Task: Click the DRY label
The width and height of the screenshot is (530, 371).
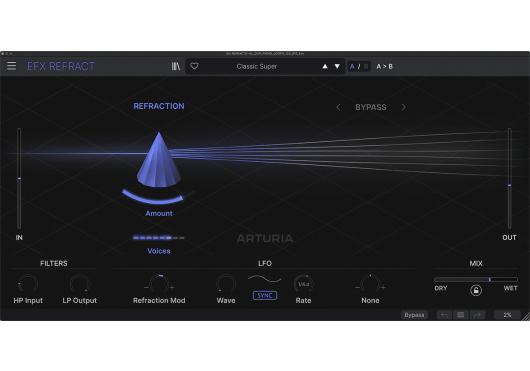Action: point(441,288)
